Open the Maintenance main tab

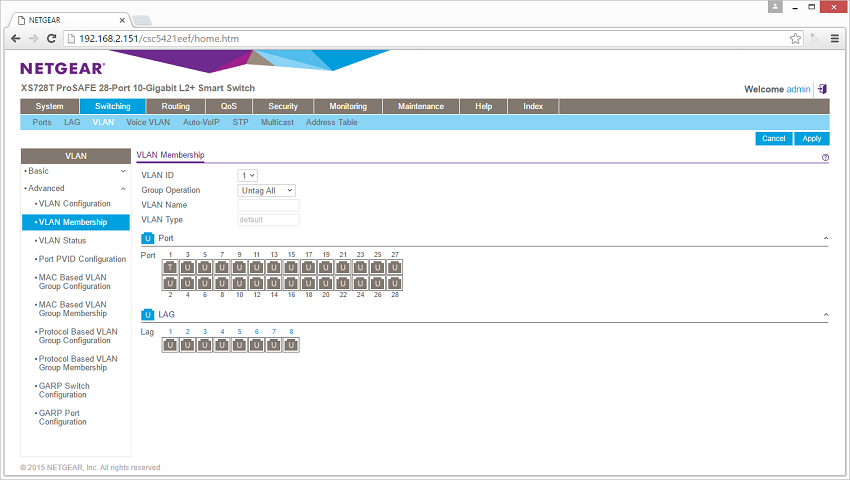coord(421,106)
